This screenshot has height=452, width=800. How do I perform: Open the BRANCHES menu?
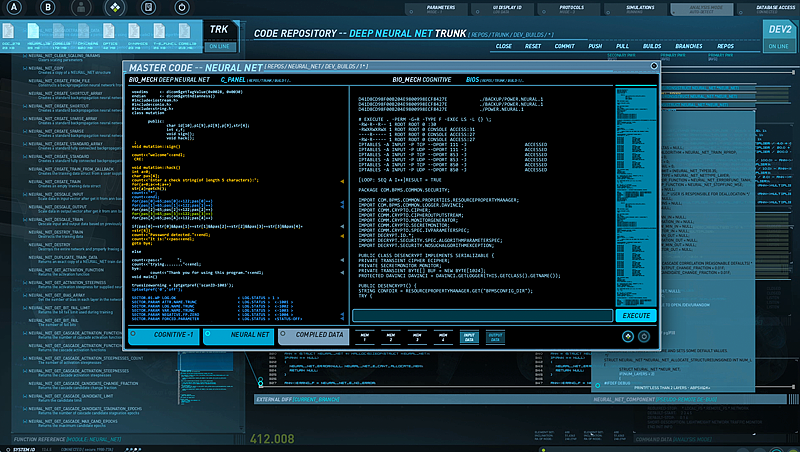tap(687, 46)
